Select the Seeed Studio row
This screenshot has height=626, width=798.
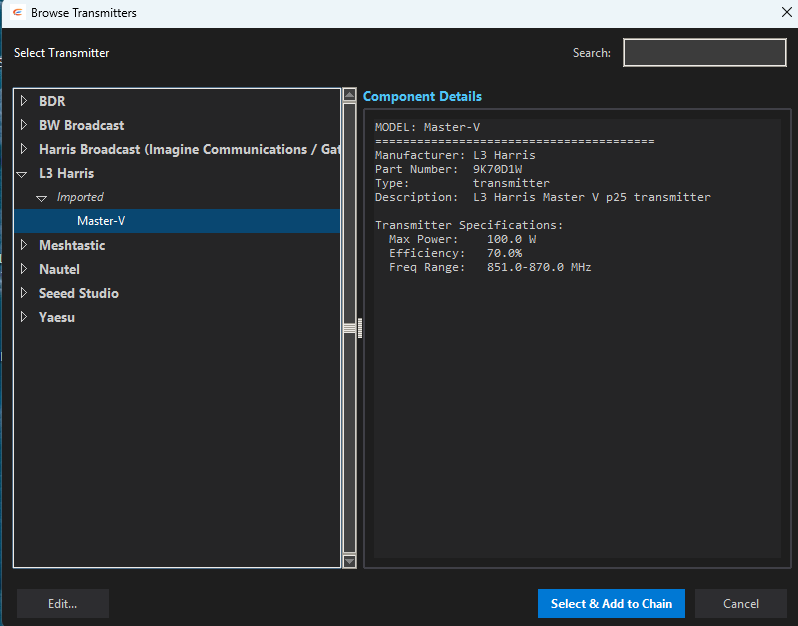point(177,293)
